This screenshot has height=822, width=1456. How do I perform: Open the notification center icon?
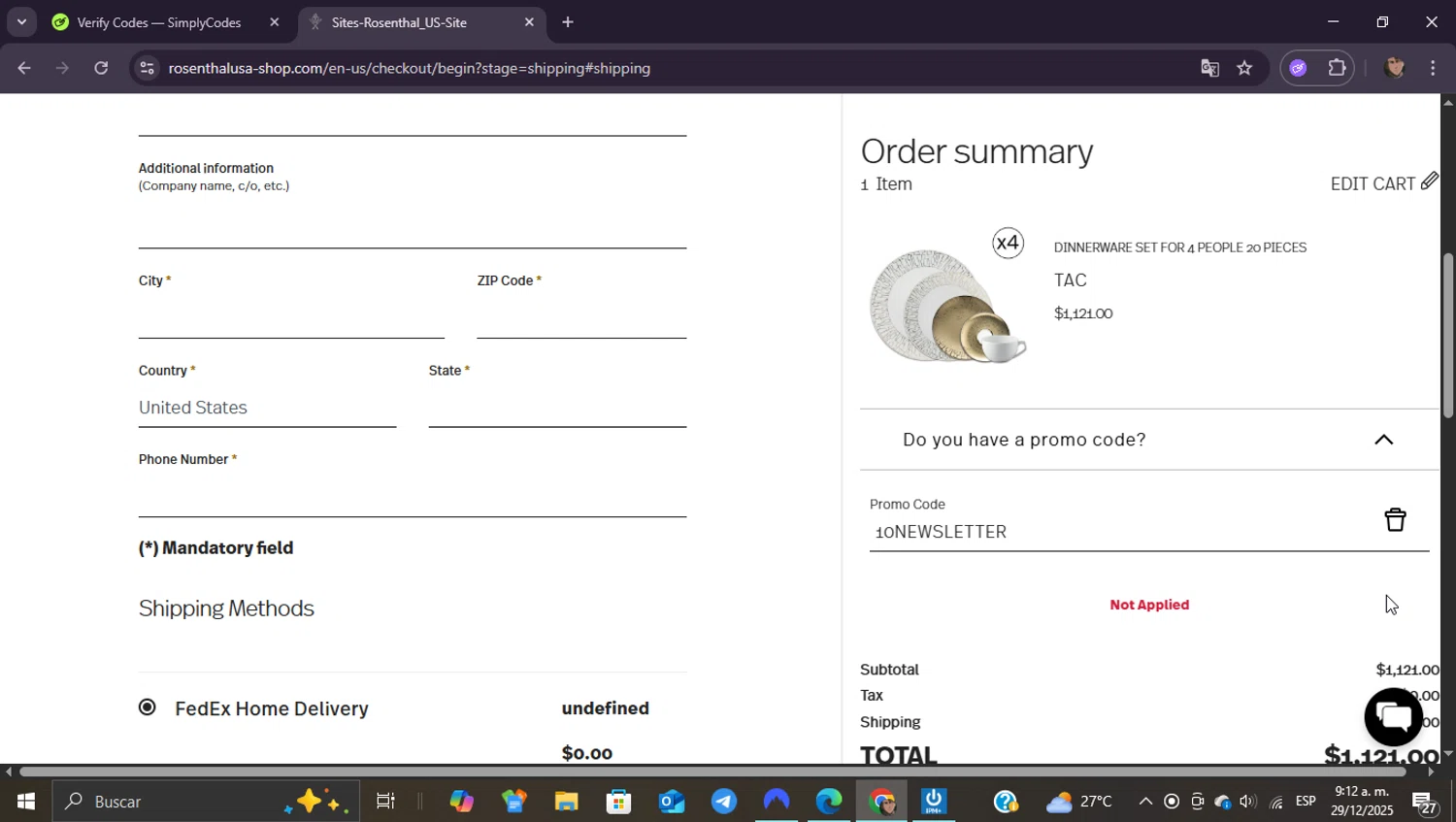(x=1425, y=803)
